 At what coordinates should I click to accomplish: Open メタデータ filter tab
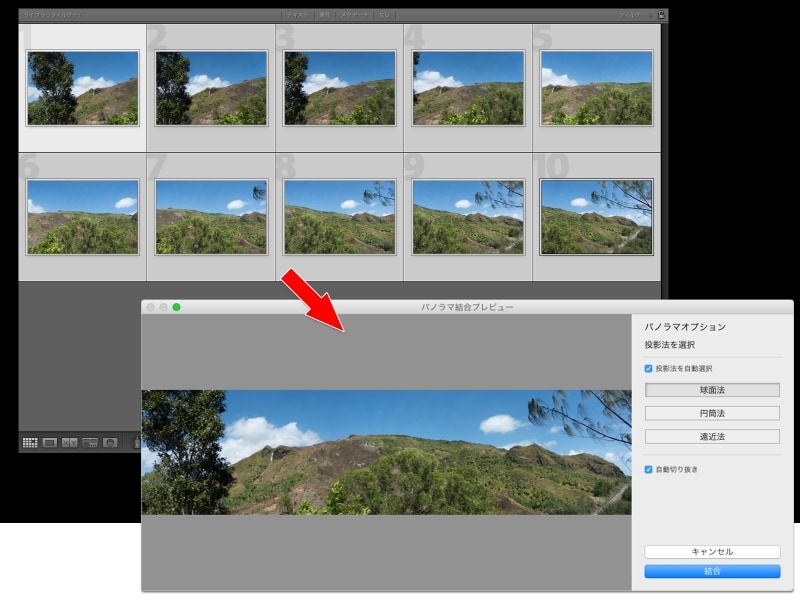[355, 15]
